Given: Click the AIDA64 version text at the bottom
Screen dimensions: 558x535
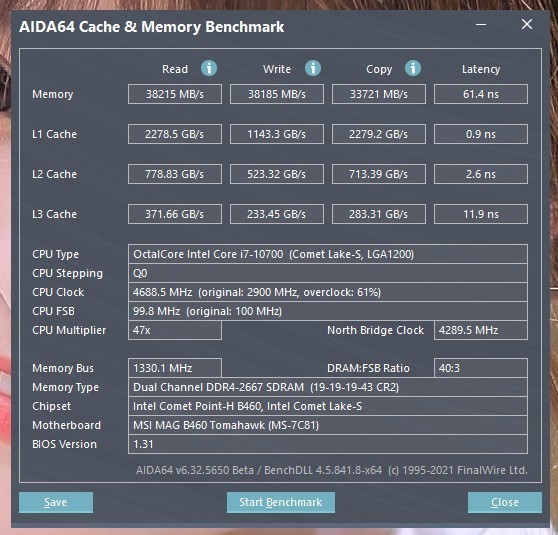Looking at the screenshot, I should pyautogui.click(x=332, y=470).
